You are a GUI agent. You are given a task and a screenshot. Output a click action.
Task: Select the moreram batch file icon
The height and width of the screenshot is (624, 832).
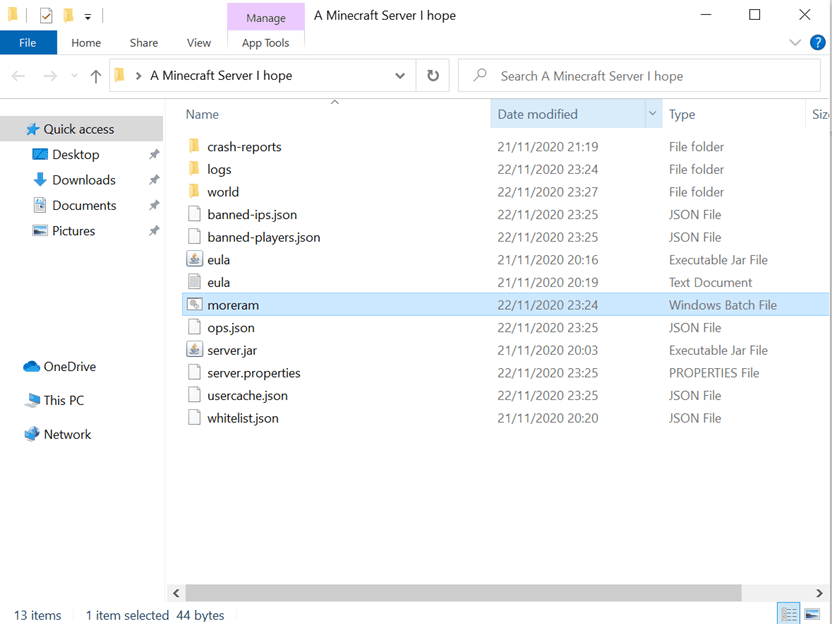[x=195, y=305]
